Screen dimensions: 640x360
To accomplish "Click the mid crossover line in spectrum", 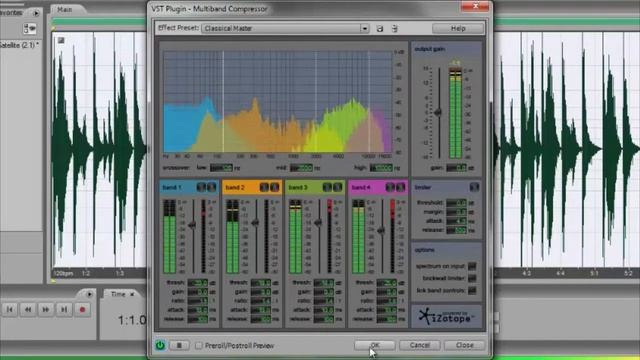I will click(316, 101).
